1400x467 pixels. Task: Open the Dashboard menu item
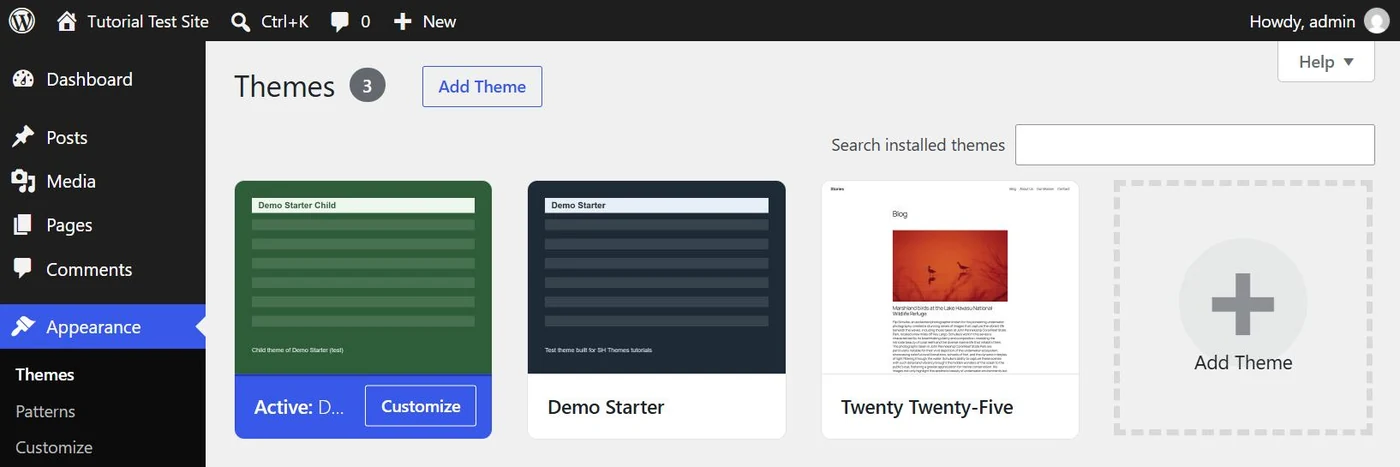(103, 79)
